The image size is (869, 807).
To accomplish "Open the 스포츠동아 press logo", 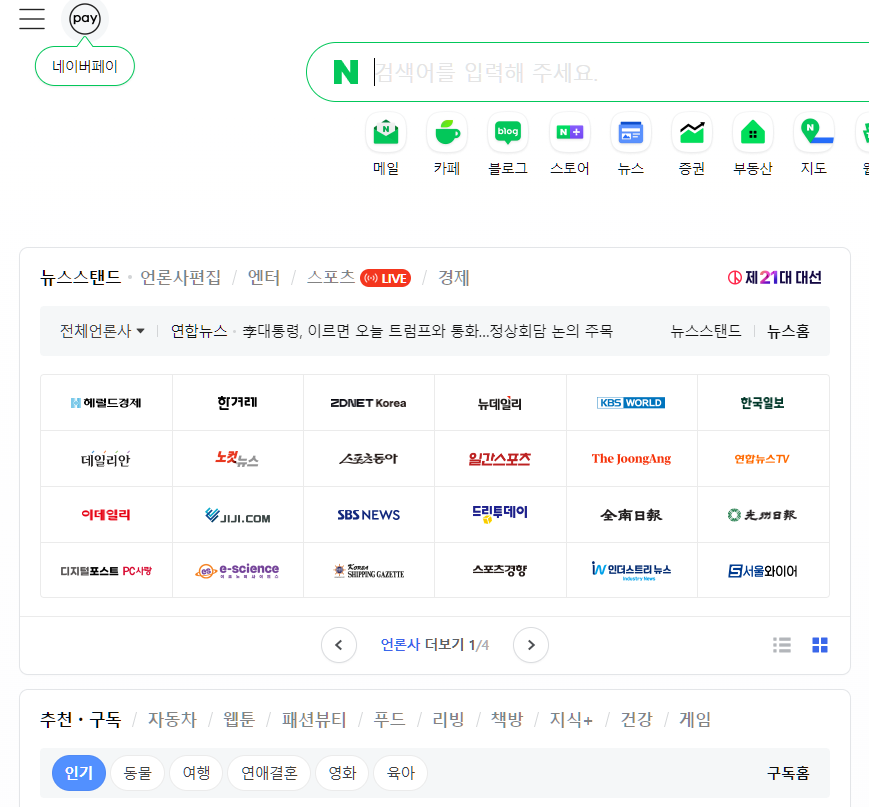I will click(369, 459).
